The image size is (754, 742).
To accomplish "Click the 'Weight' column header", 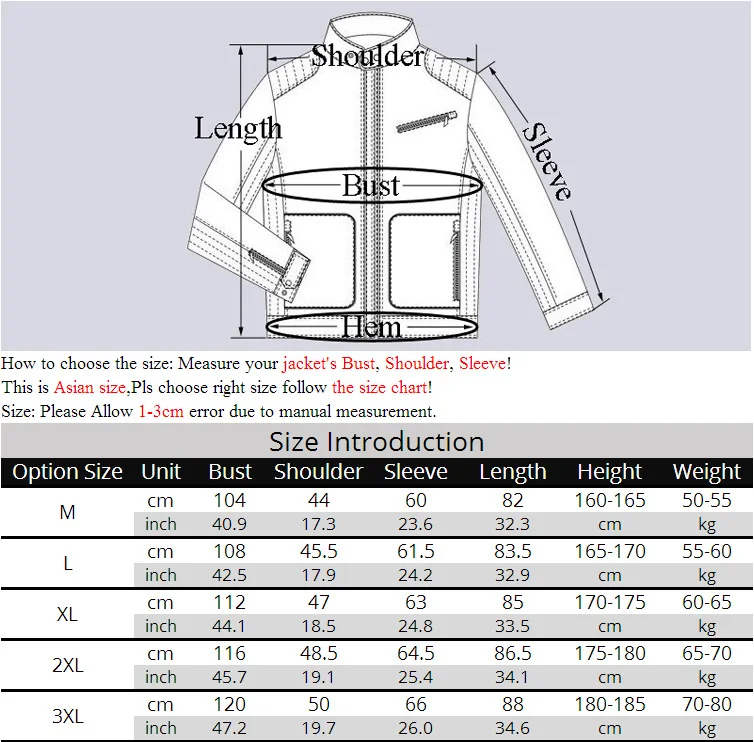I will (706, 472).
